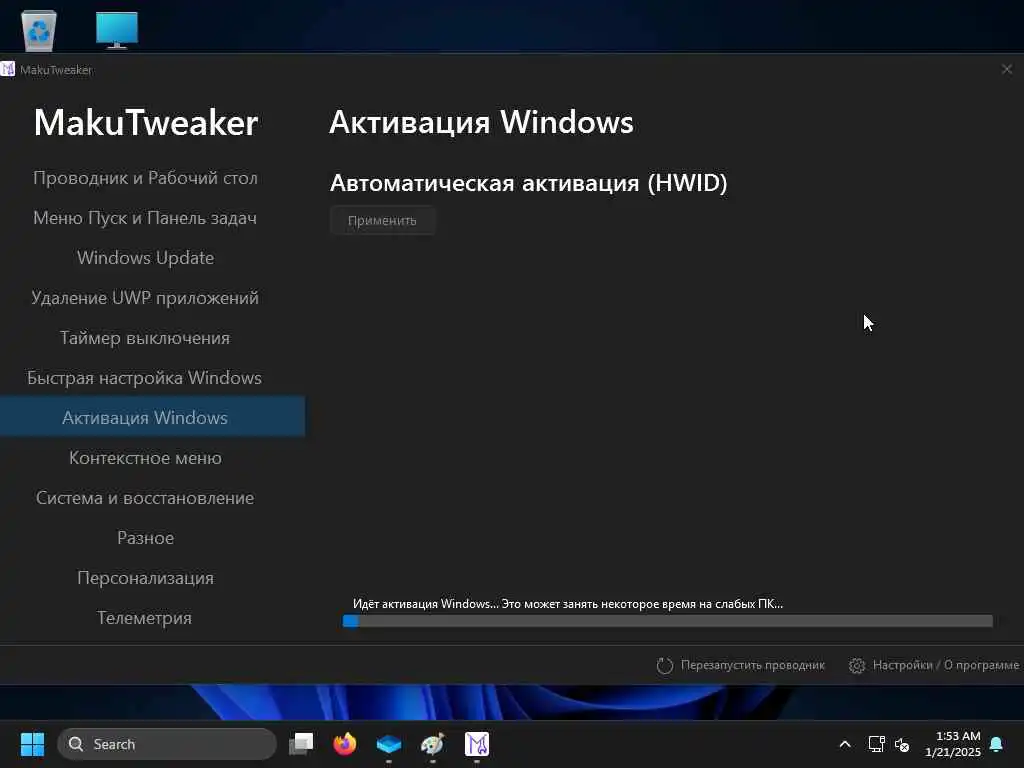The height and width of the screenshot is (768, 1024).
Task: Click the taskbar Search field
Action: click(x=167, y=744)
